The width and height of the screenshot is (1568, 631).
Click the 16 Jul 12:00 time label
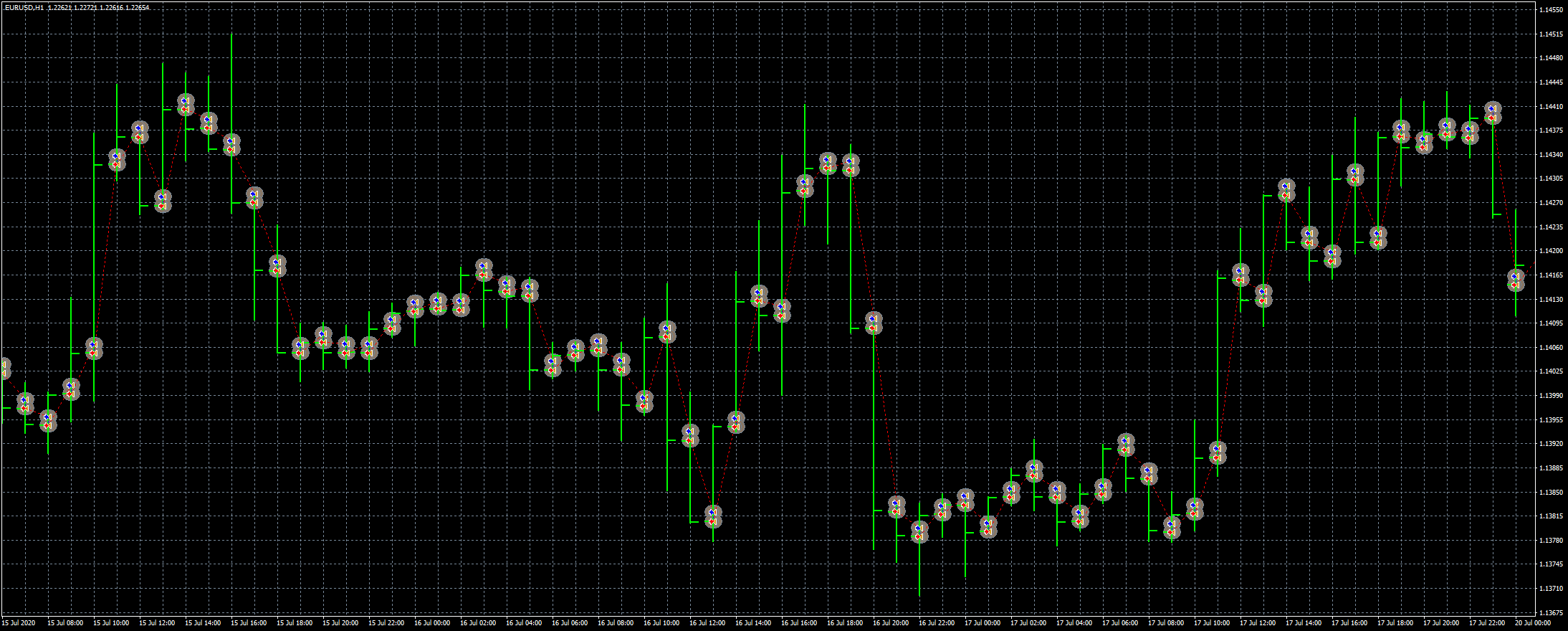707,623
